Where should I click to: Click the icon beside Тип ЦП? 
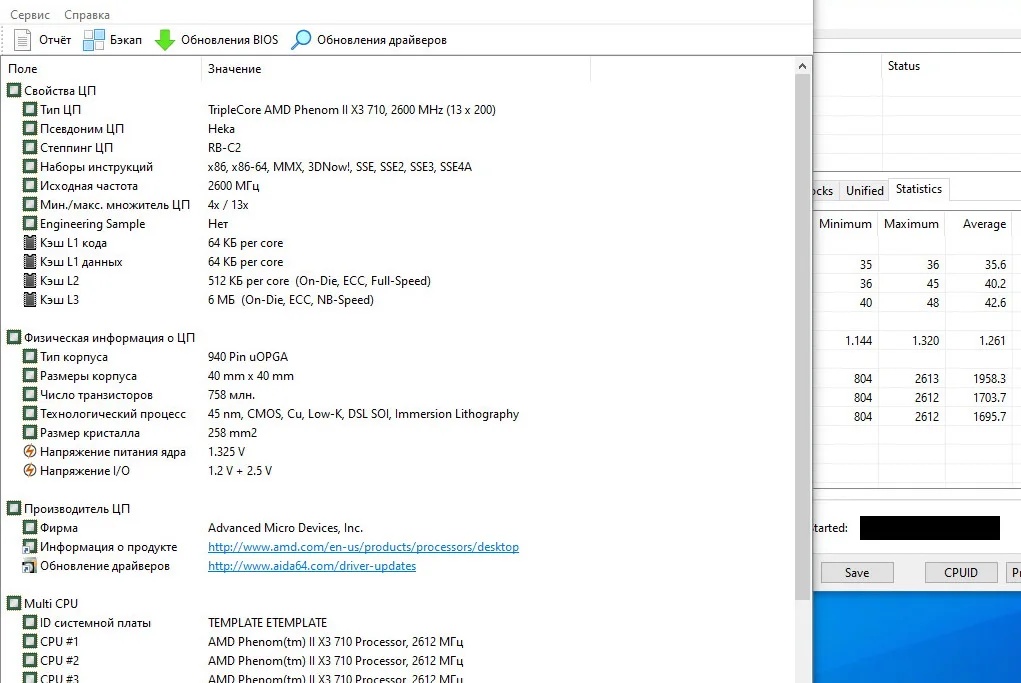click(x=30, y=109)
